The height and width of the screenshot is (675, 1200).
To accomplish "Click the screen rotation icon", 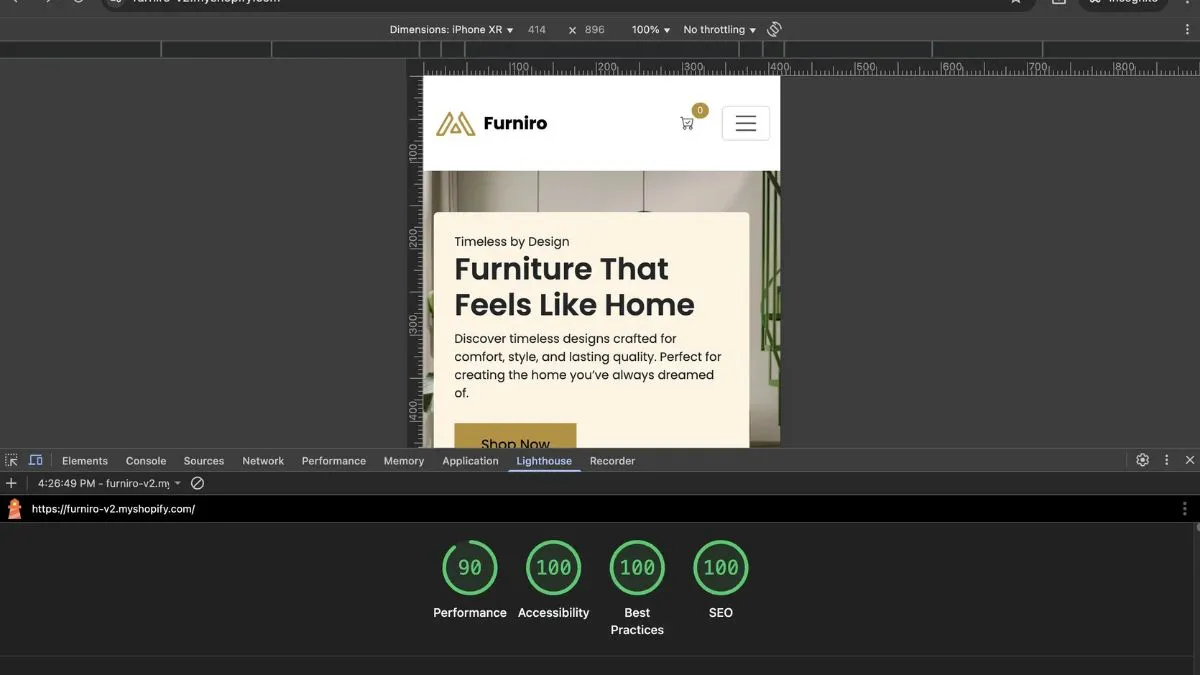I will [x=774, y=29].
